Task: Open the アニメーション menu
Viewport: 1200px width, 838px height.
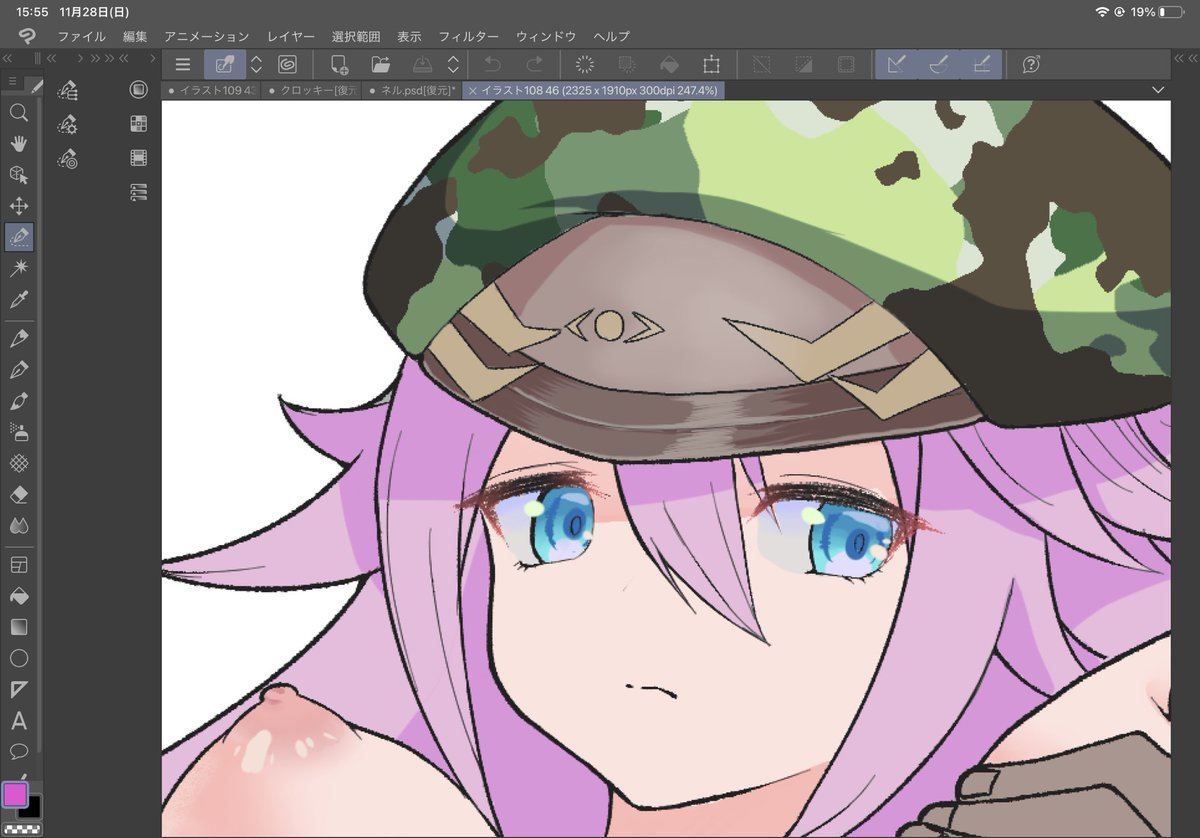Action: click(x=206, y=36)
